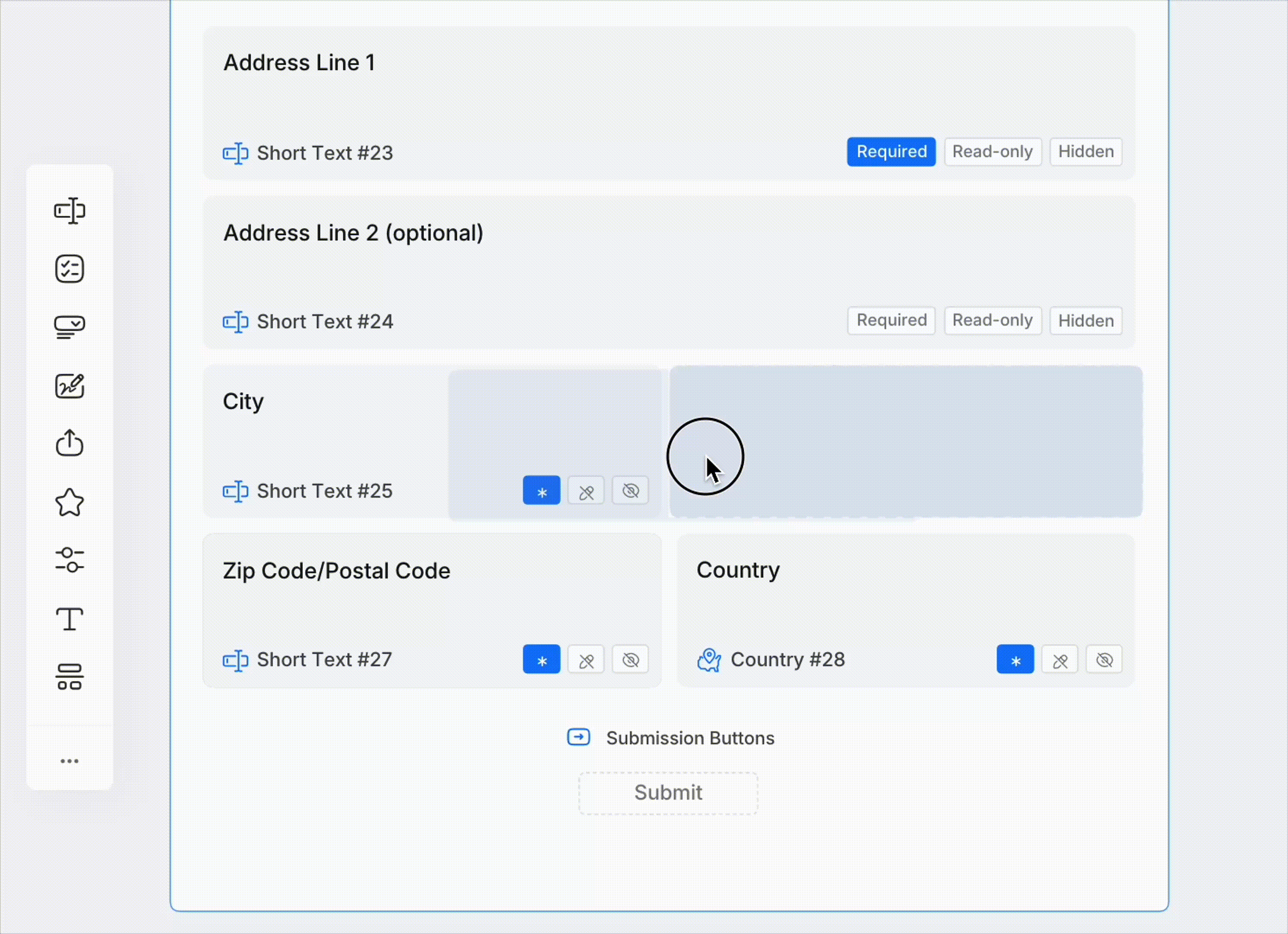Select the dropdown field tool in sidebar
This screenshot has width=1288, height=934.
coord(69,327)
